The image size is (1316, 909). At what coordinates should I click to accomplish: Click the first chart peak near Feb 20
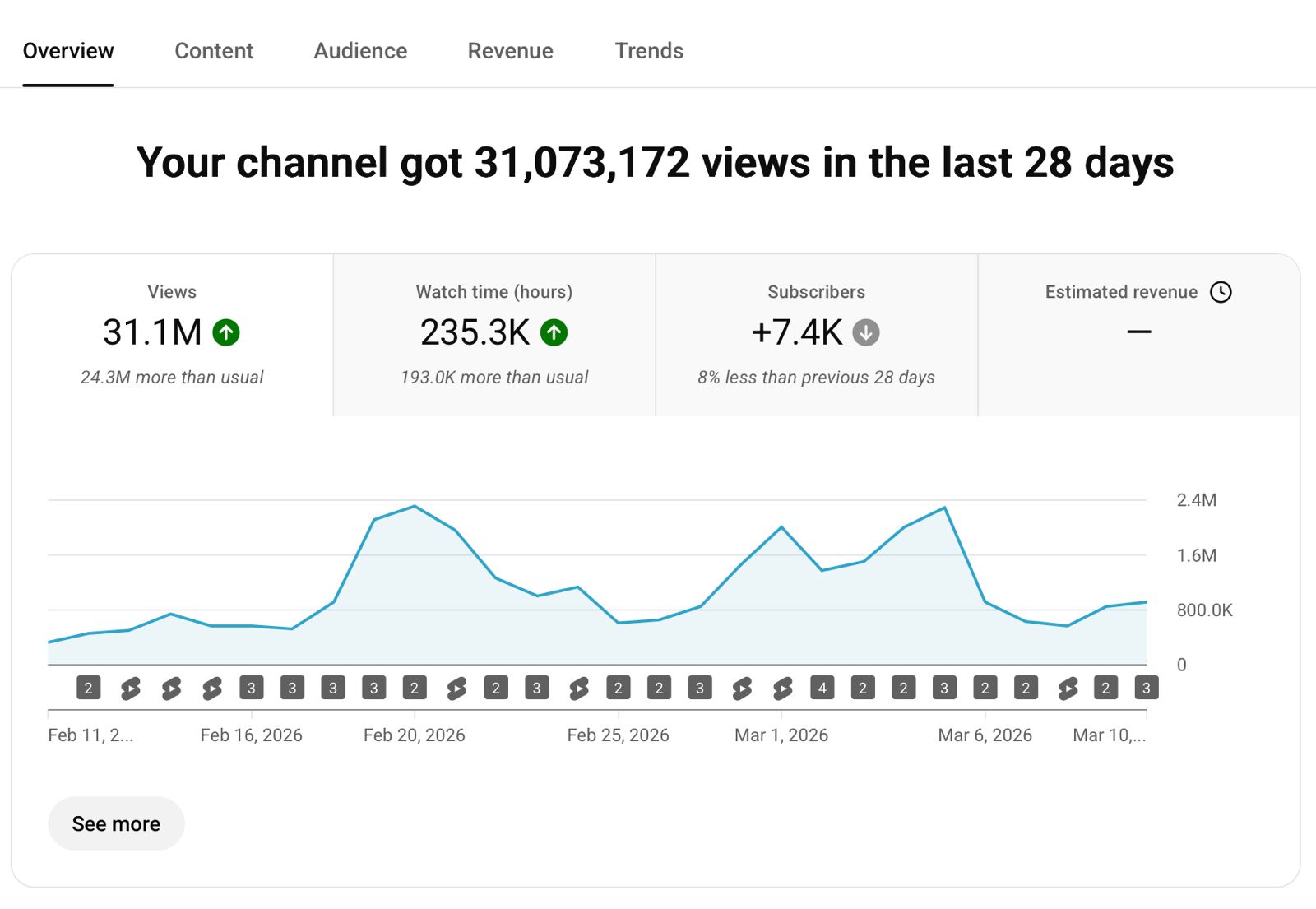pyautogui.click(x=415, y=506)
